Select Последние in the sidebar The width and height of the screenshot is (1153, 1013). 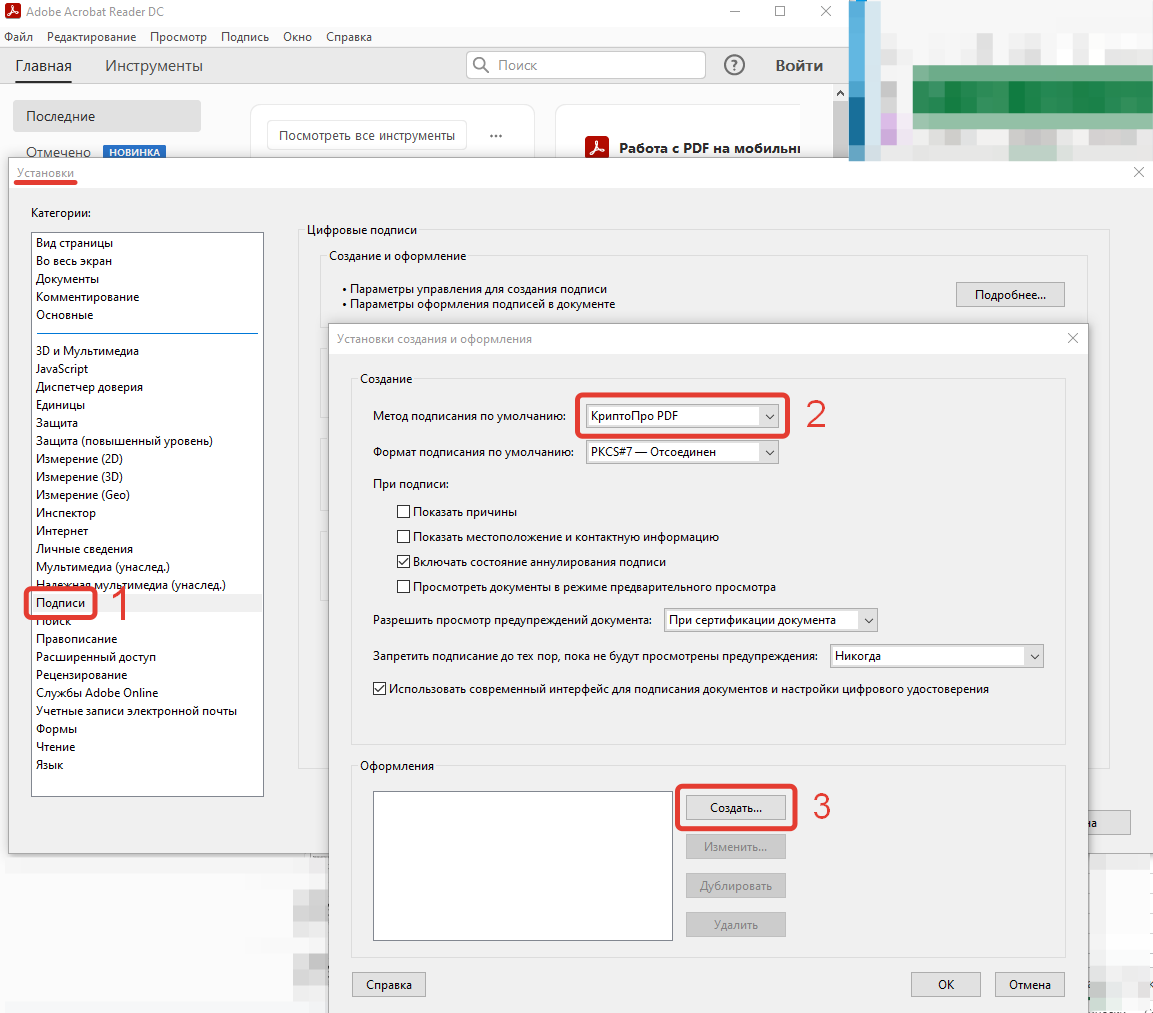[x=107, y=116]
